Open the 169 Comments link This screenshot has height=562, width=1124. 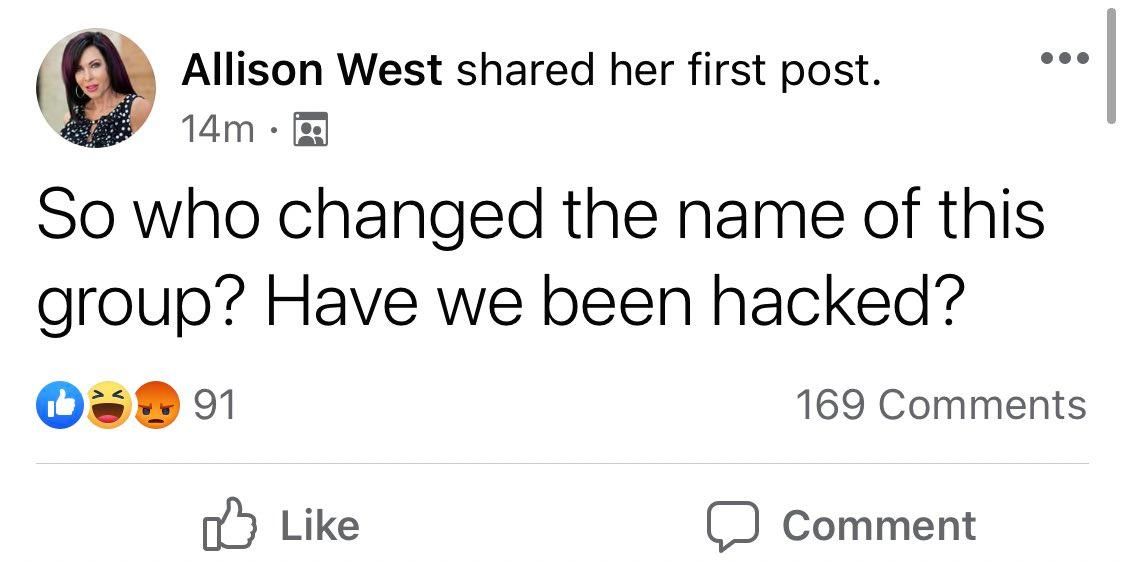coord(941,405)
